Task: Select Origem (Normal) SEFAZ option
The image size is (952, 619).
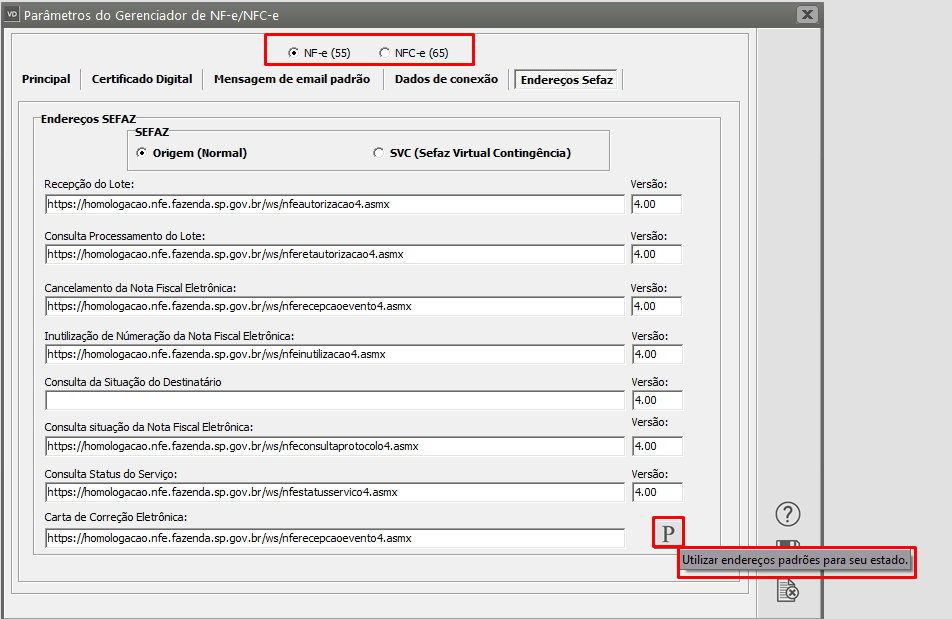Action: pyautogui.click(x=141, y=153)
